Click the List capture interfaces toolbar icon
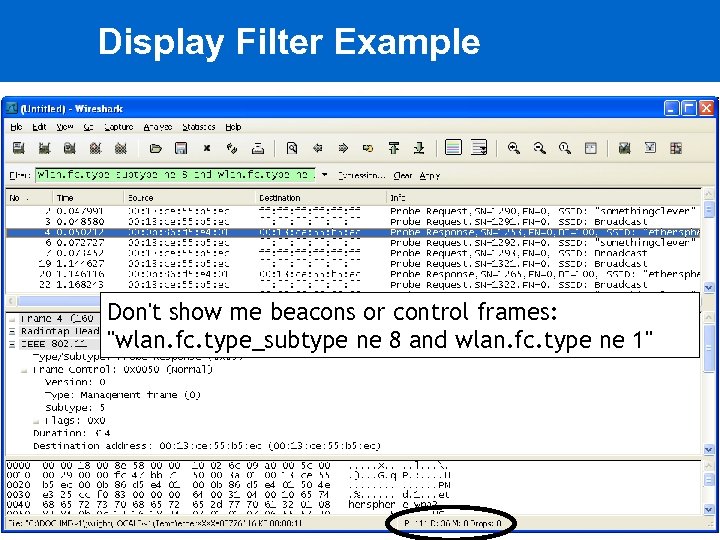720x540 pixels. [18, 148]
